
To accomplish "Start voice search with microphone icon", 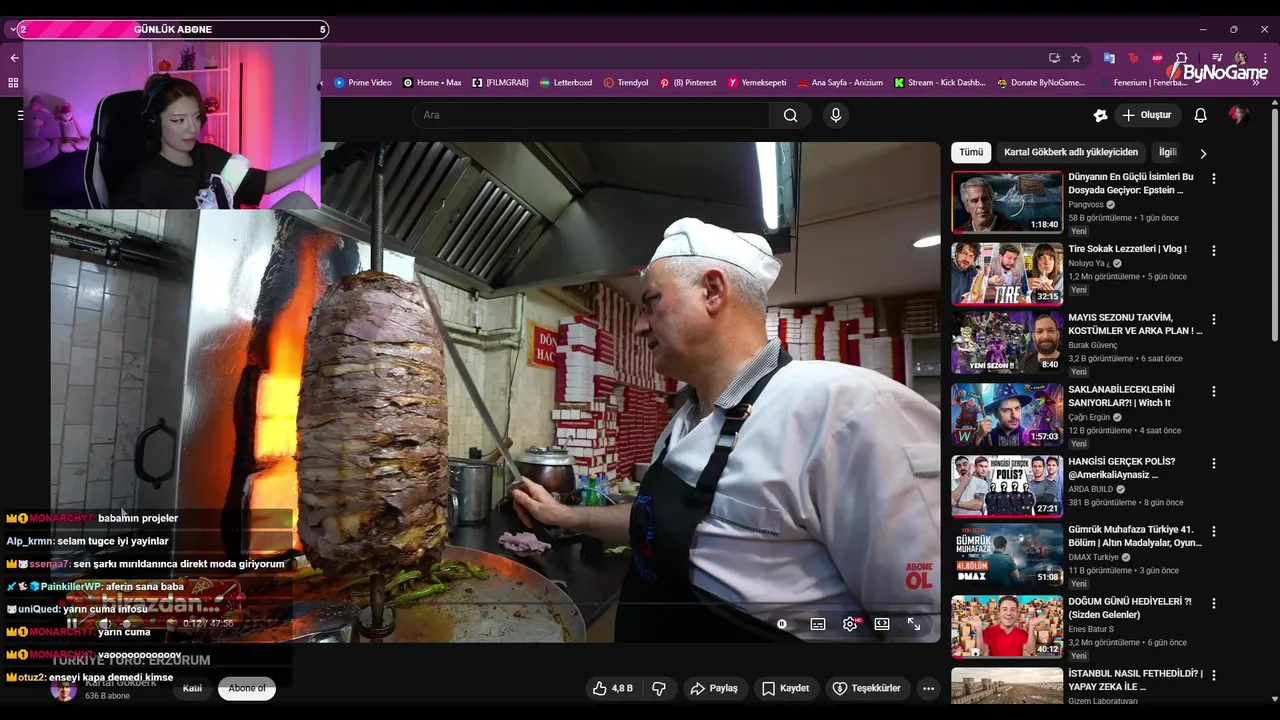I will coord(836,115).
